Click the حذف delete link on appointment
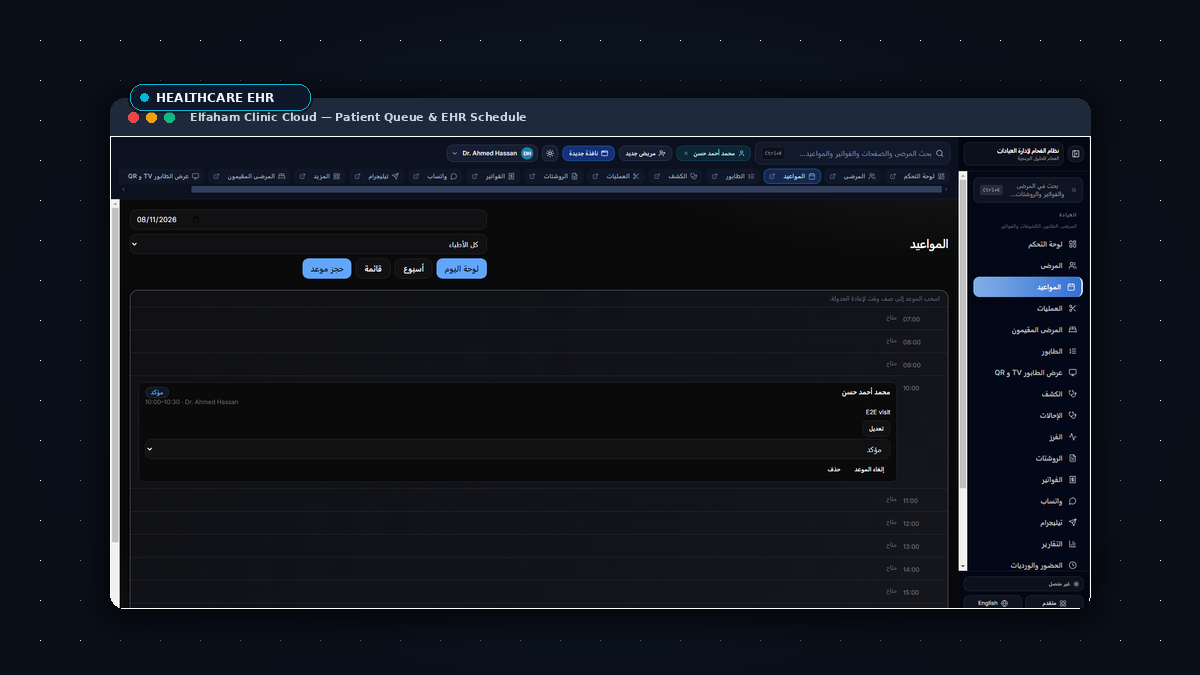The image size is (1200, 675). tap(834, 469)
